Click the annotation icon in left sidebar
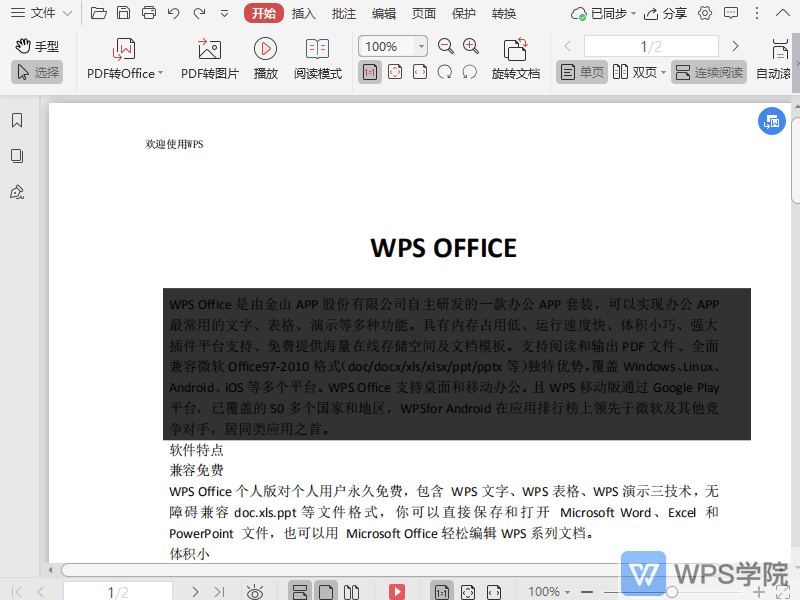The height and width of the screenshot is (600, 800). 16,192
